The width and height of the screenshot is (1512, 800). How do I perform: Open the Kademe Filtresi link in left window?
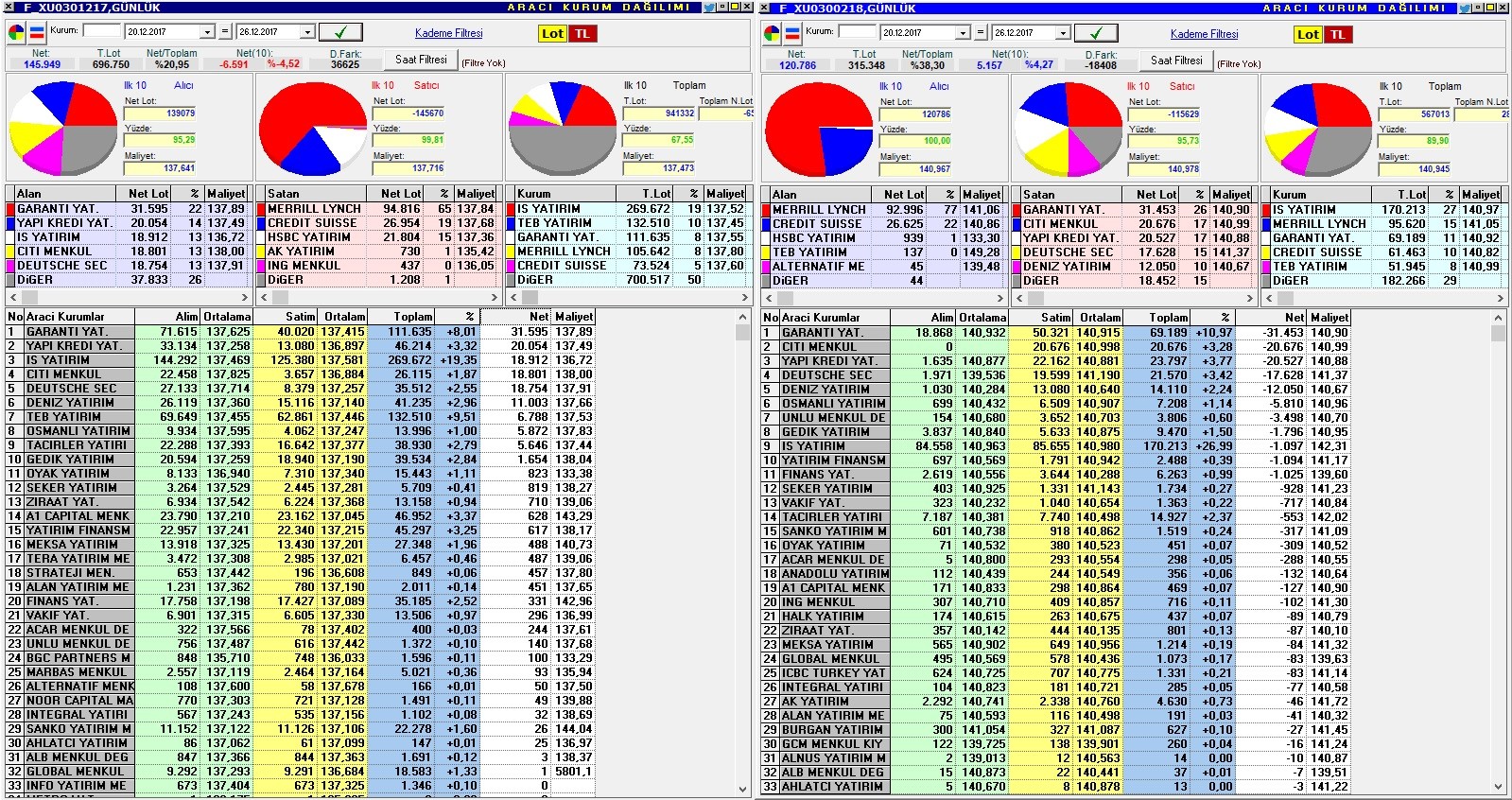[448, 33]
